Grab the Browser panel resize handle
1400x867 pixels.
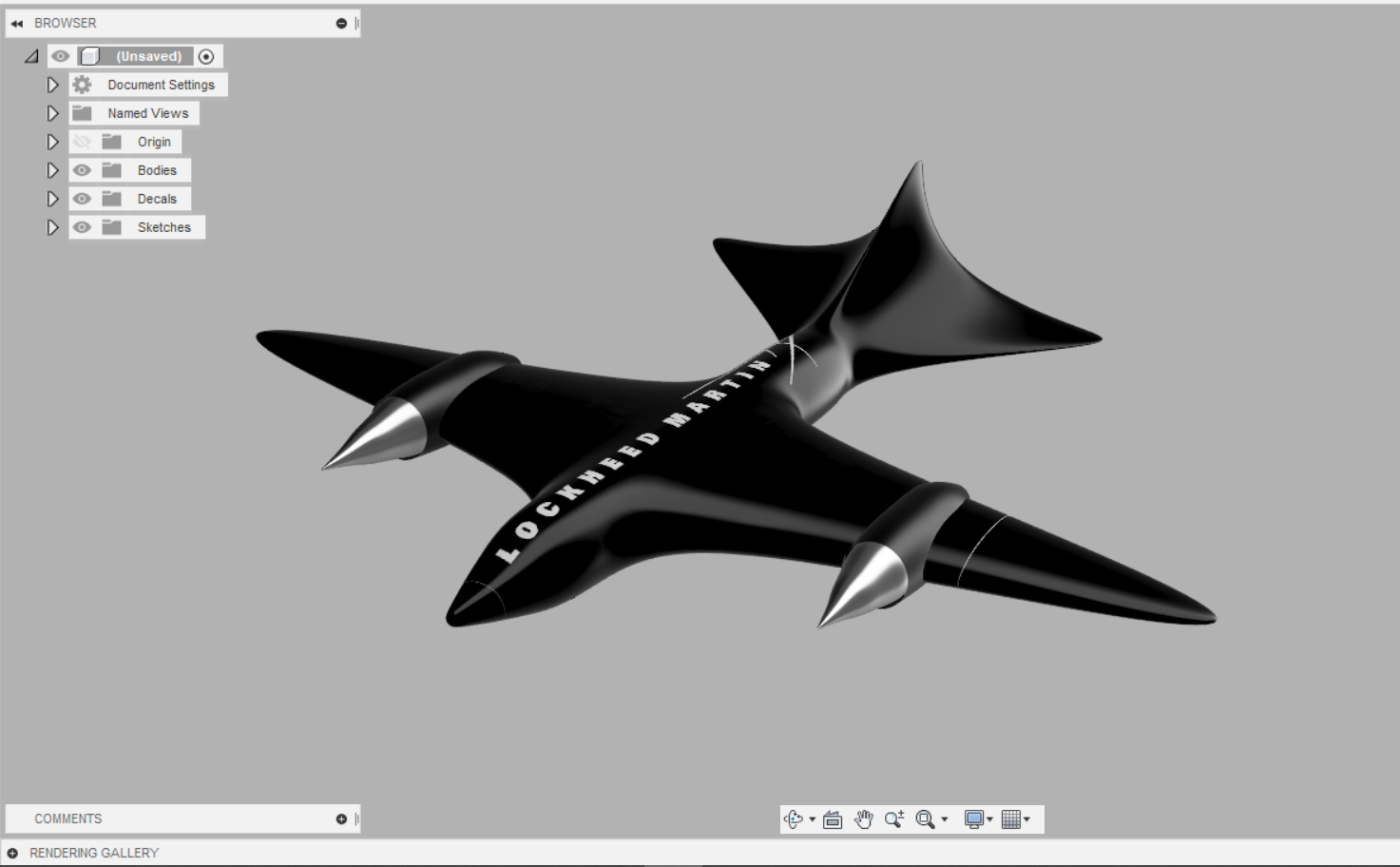(x=356, y=23)
